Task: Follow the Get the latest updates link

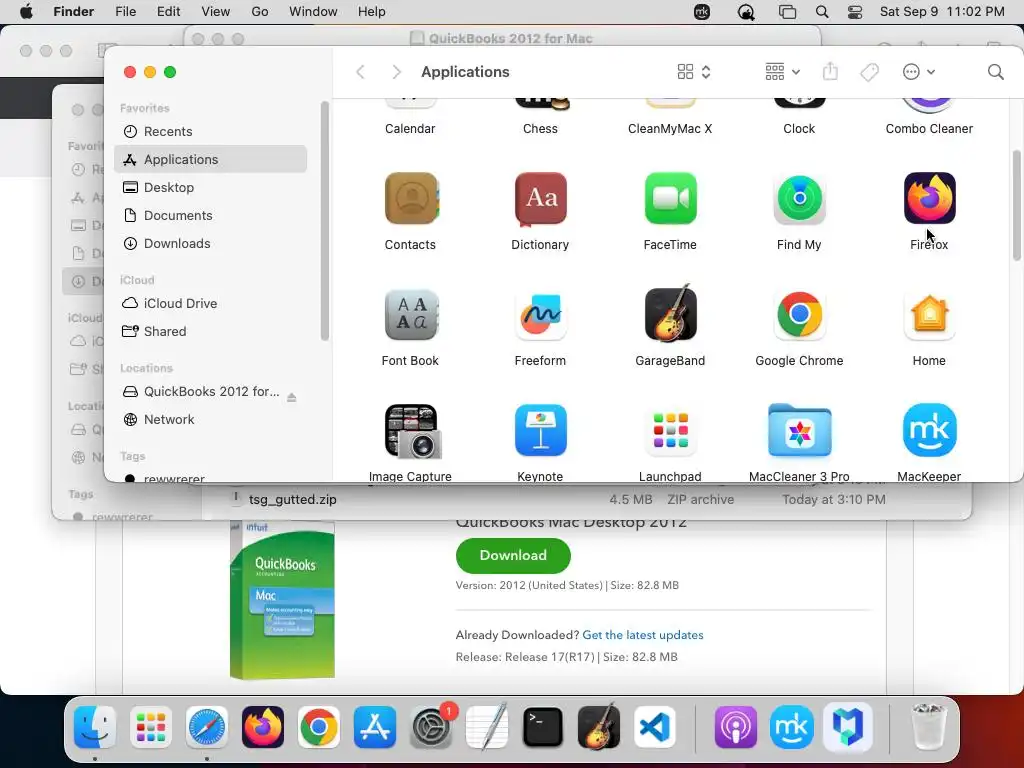Action: (643, 635)
